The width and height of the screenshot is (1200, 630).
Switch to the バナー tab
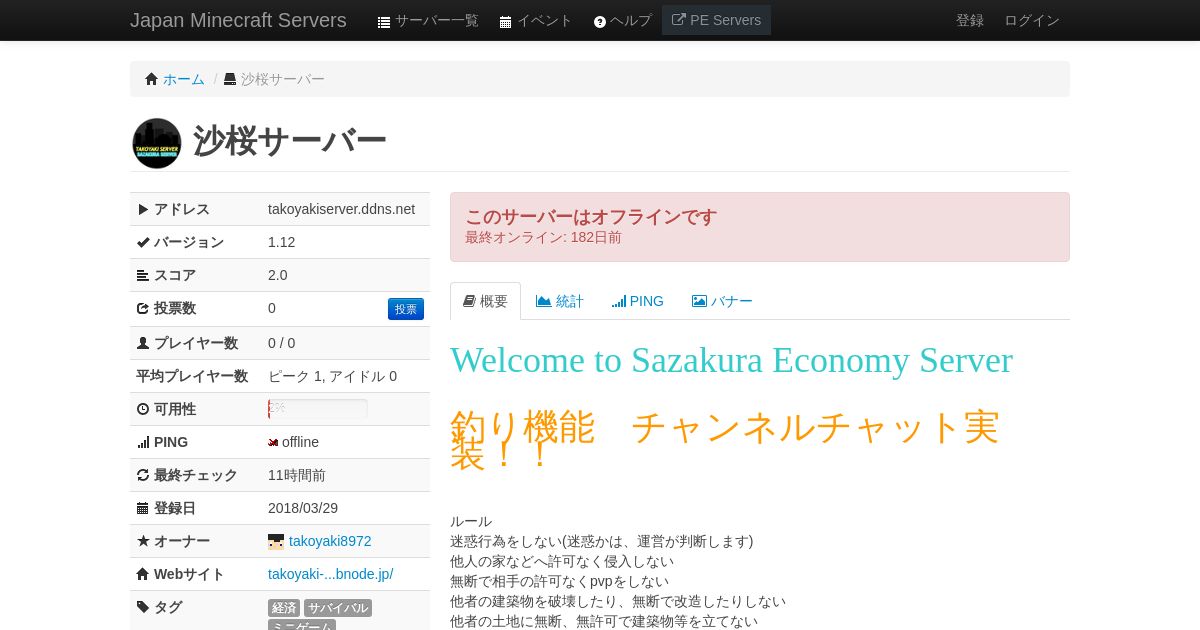tap(722, 301)
